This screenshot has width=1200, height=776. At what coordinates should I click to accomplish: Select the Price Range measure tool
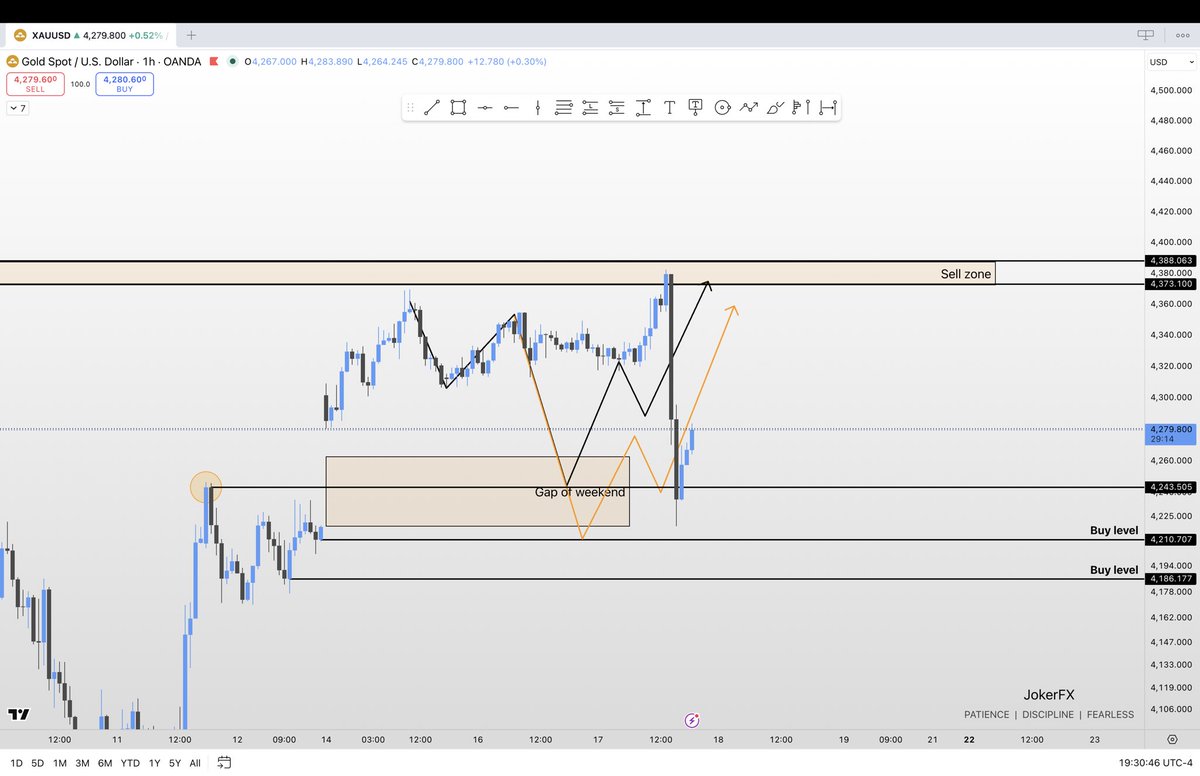pos(643,107)
